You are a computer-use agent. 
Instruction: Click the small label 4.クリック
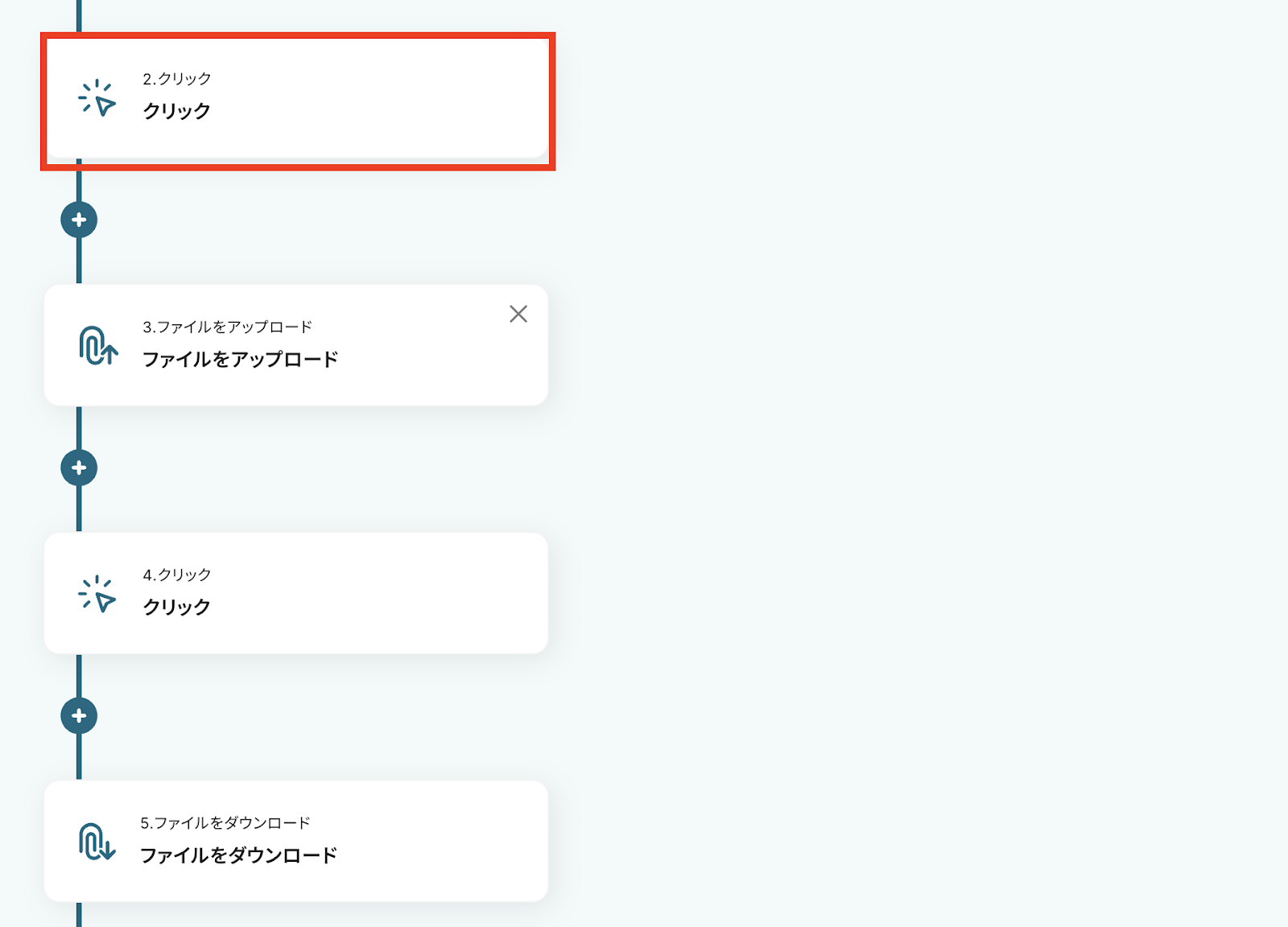[177, 575]
